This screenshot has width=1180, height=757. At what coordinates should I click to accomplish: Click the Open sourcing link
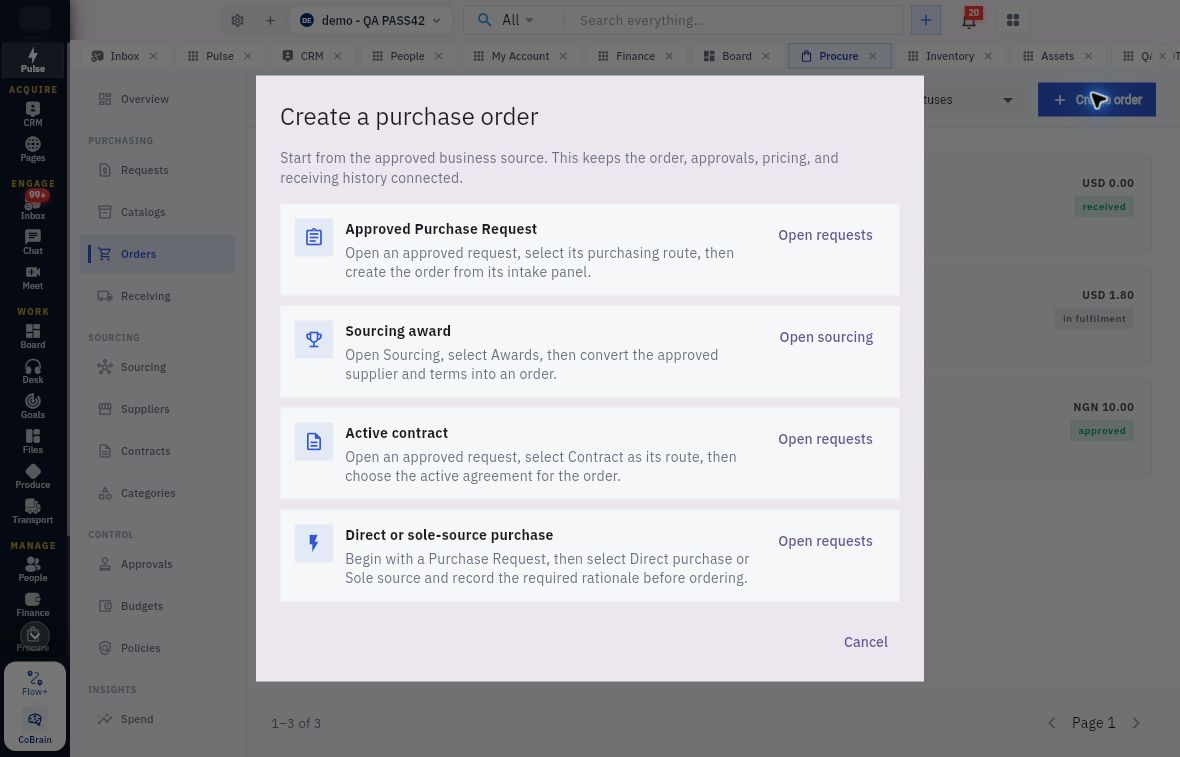pos(826,337)
